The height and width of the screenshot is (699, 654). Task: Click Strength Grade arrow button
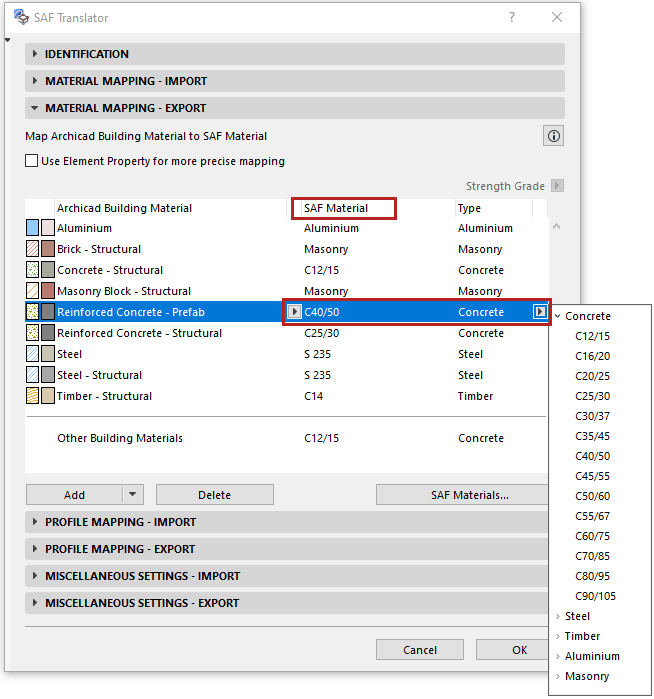click(557, 185)
